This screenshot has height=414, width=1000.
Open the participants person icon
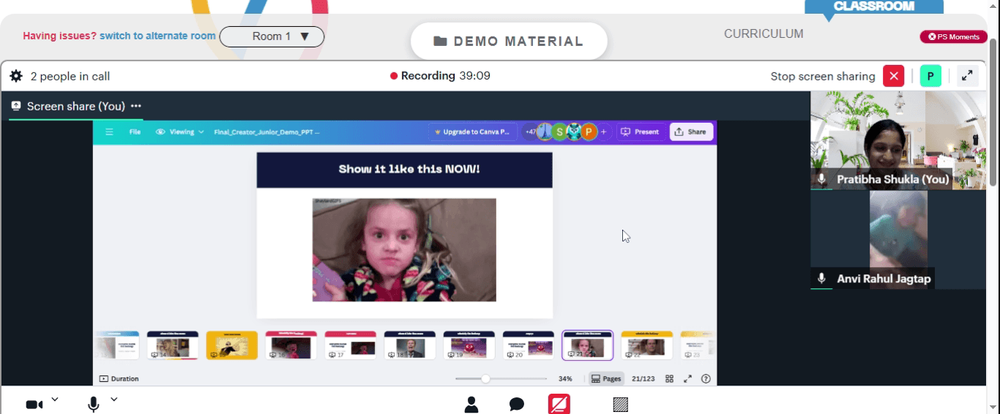click(471, 404)
